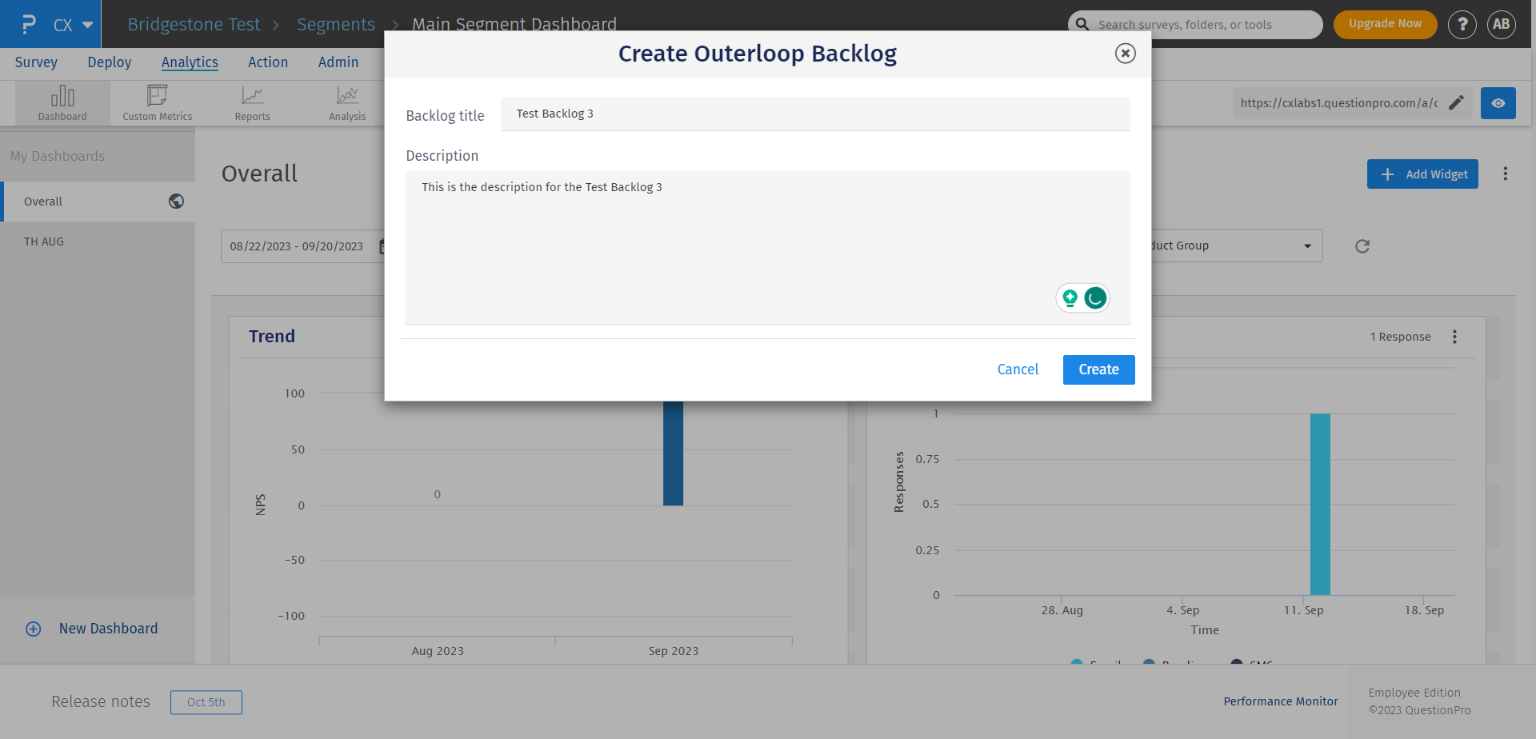Screen dimensions: 1536x739
Task: Open the dashboard three-dot menu
Action: [x=1505, y=174]
